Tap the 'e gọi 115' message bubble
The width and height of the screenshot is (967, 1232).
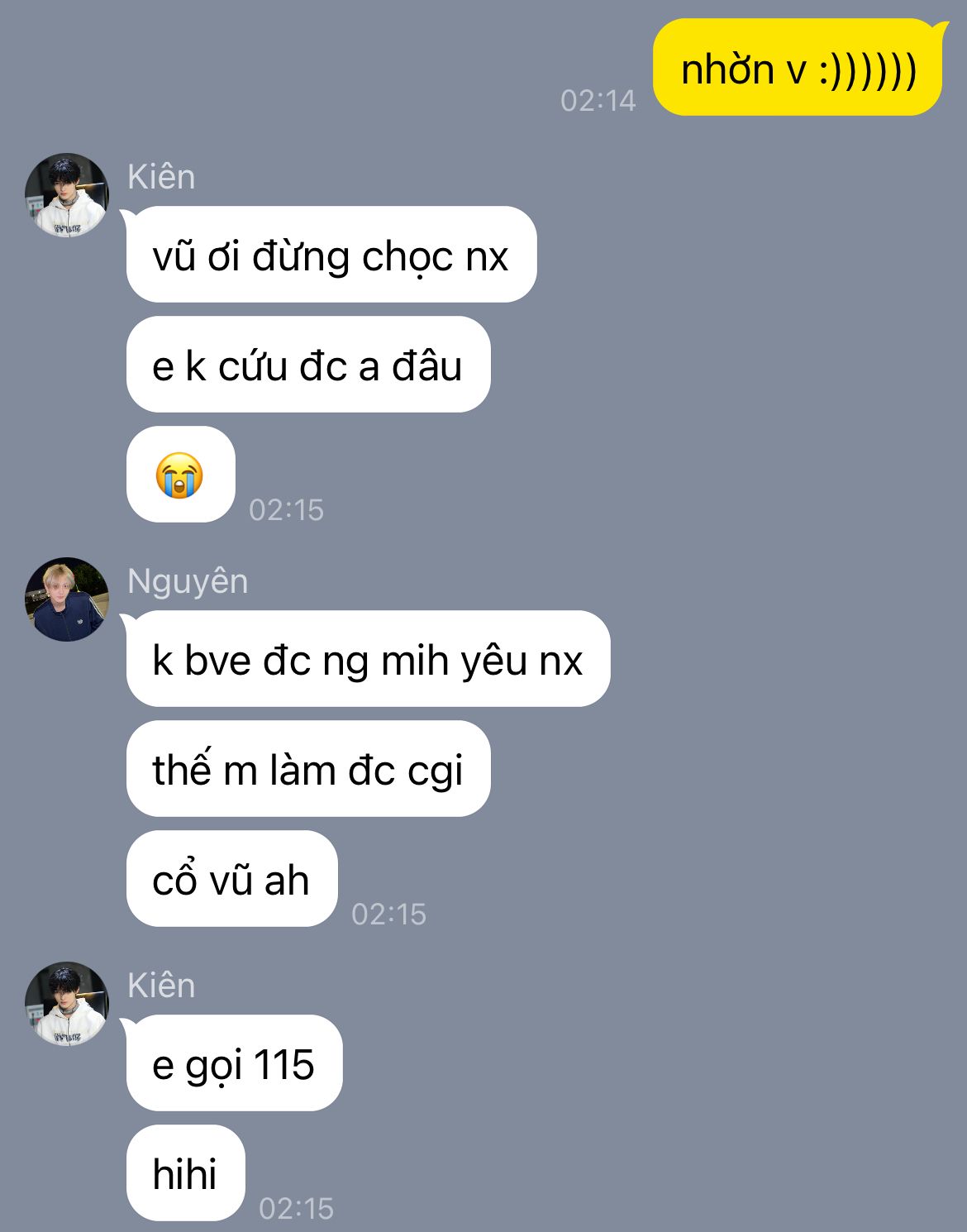(x=234, y=1063)
